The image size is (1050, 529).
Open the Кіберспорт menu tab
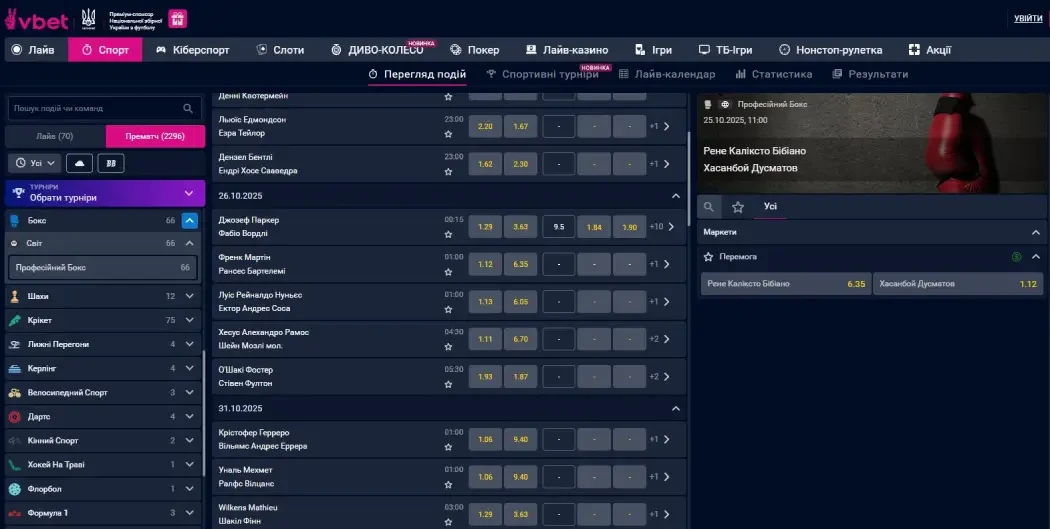[x=192, y=50]
